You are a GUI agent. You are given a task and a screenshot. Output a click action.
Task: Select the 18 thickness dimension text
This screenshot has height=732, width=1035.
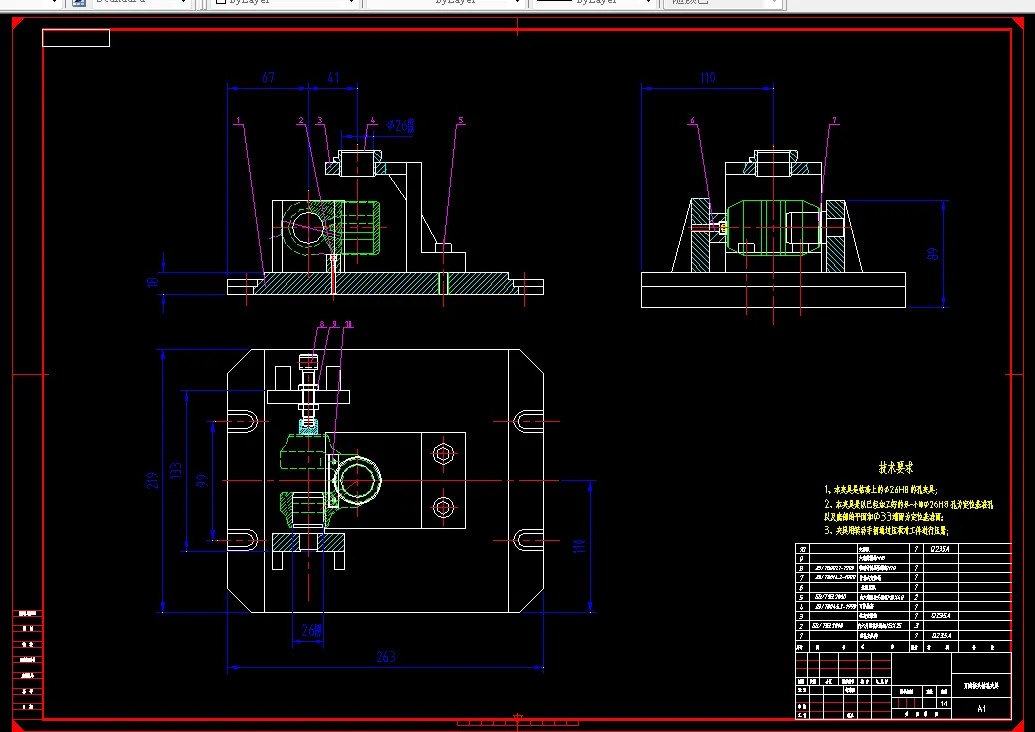click(153, 282)
